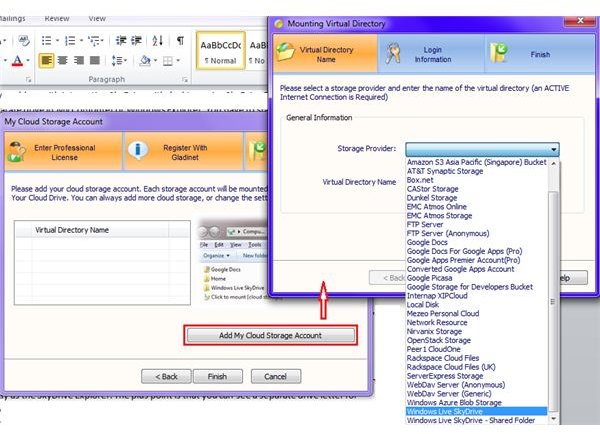Open the Review ribbon tab
The width and height of the screenshot is (600, 434).
[x=57, y=18]
